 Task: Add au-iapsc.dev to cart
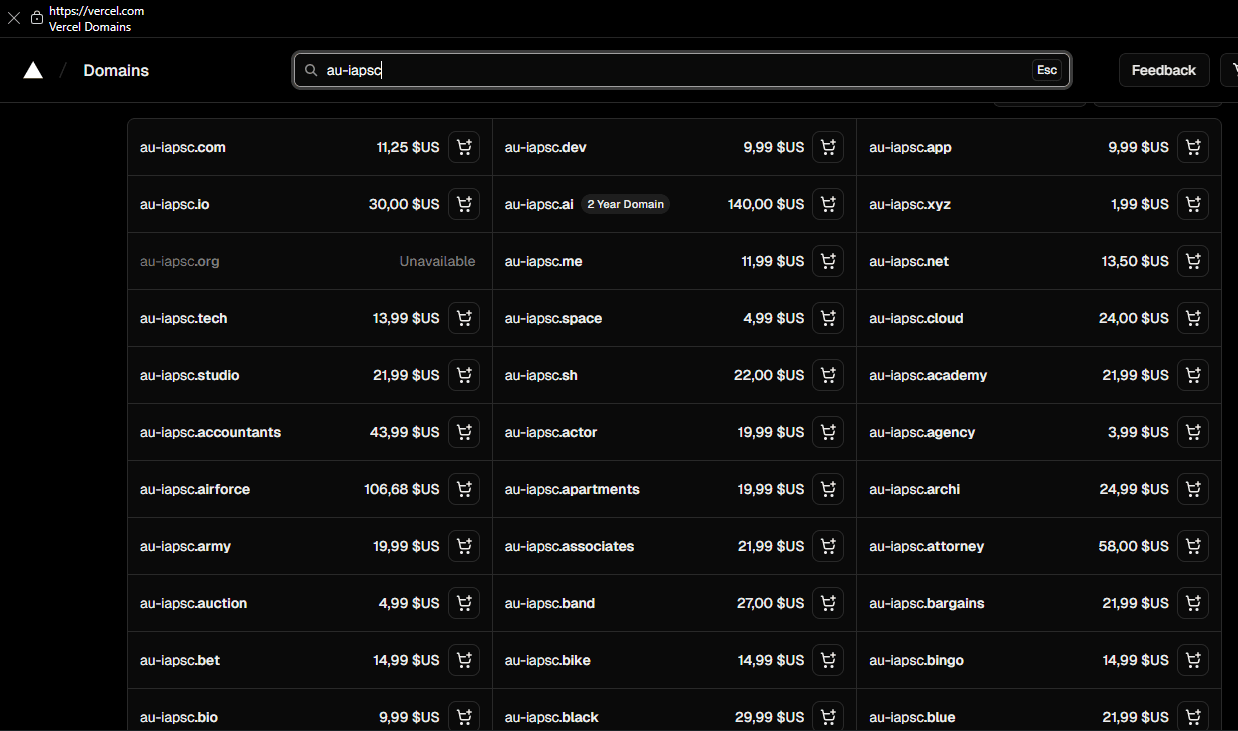828,148
